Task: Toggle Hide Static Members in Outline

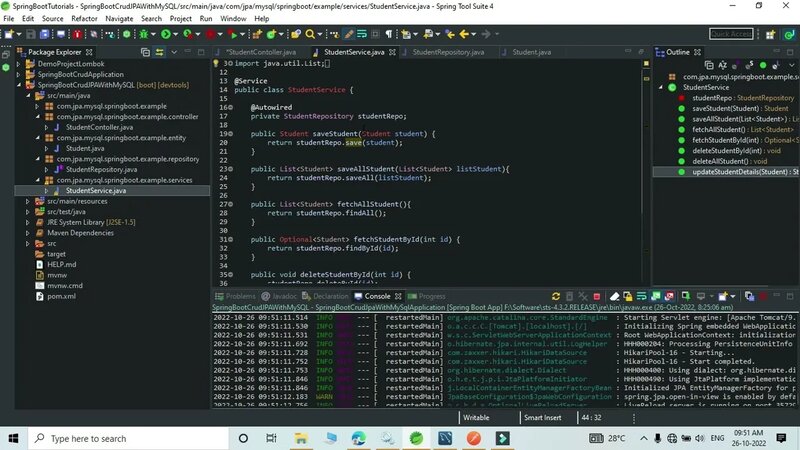Action: (749, 65)
